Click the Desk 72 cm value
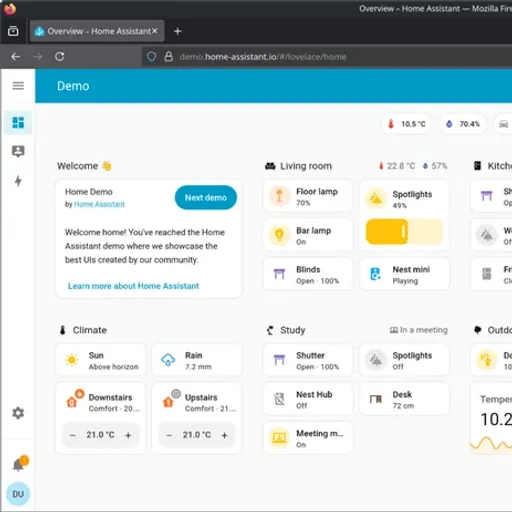The width and height of the screenshot is (512, 512). 403,406
